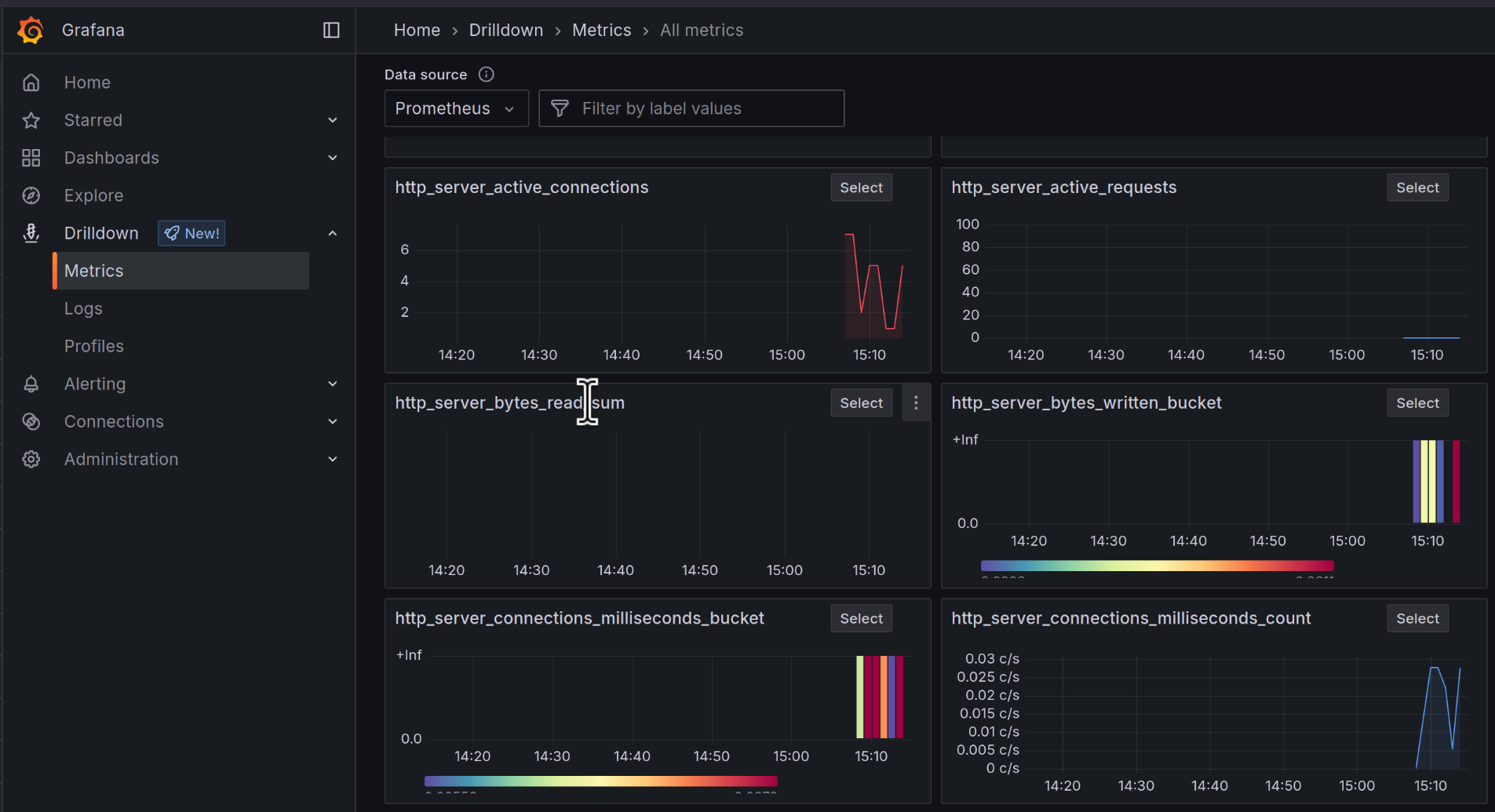Expand the Dashboards section chevron

tap(332, 158)
